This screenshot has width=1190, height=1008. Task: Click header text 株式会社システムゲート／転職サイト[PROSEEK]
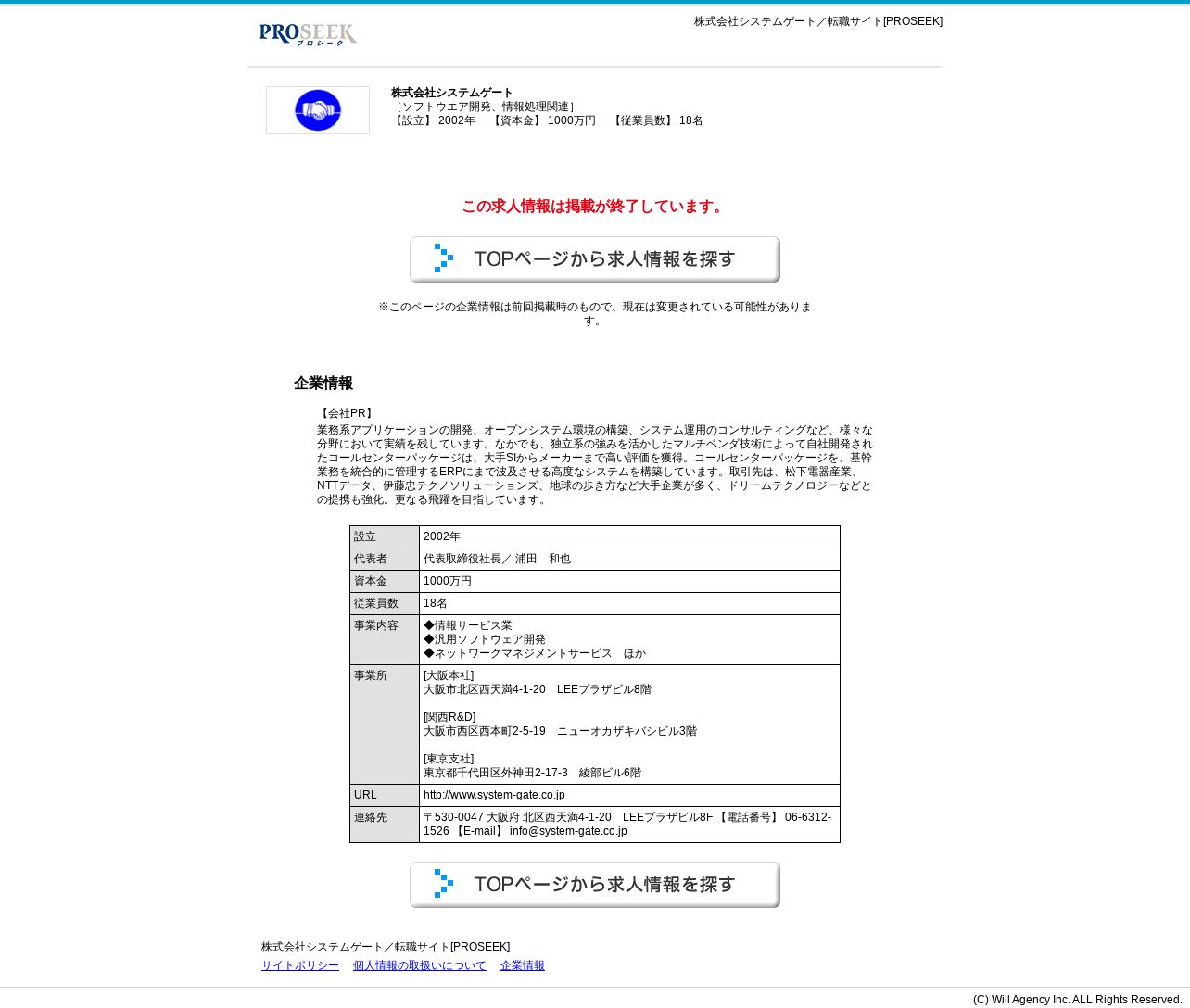[818, 21]
